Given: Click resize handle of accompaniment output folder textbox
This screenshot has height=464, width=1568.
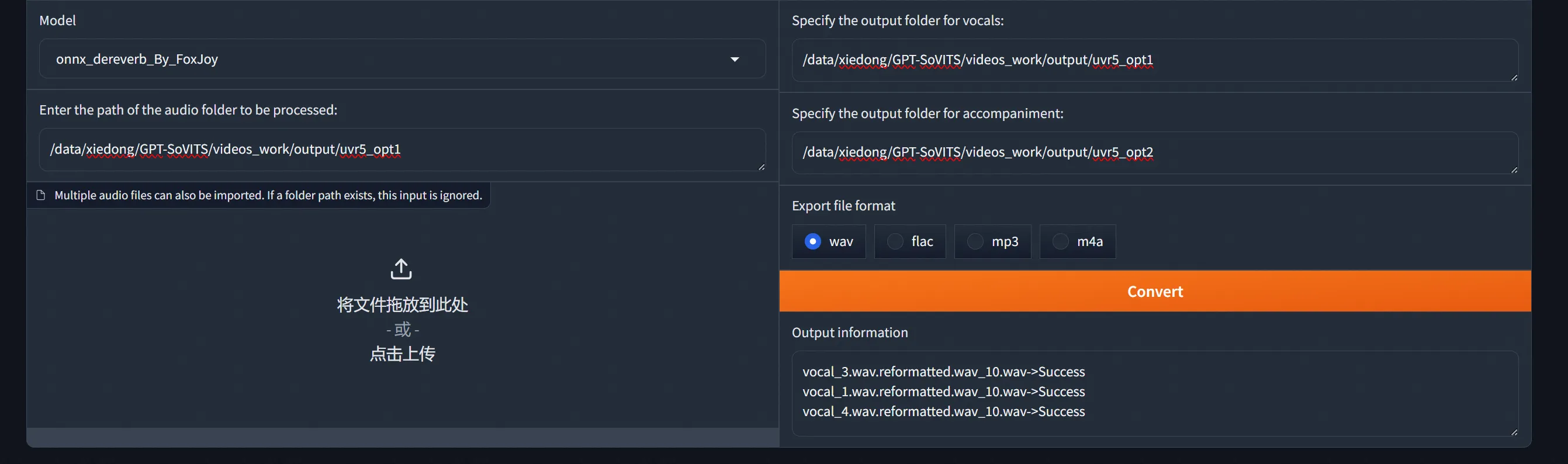Looking at the screenshot, I should pos(1513,170).
